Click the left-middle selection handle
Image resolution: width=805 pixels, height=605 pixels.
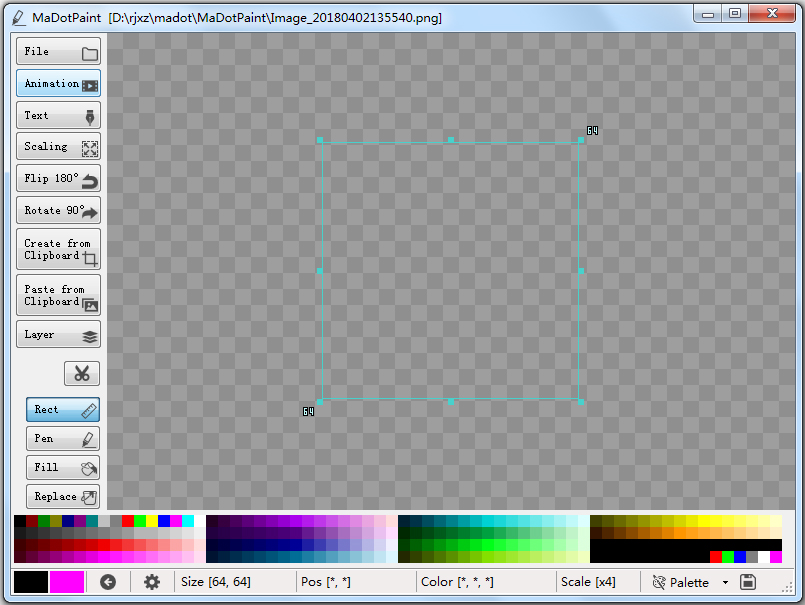pyautogui.click(x=320, y=271)
